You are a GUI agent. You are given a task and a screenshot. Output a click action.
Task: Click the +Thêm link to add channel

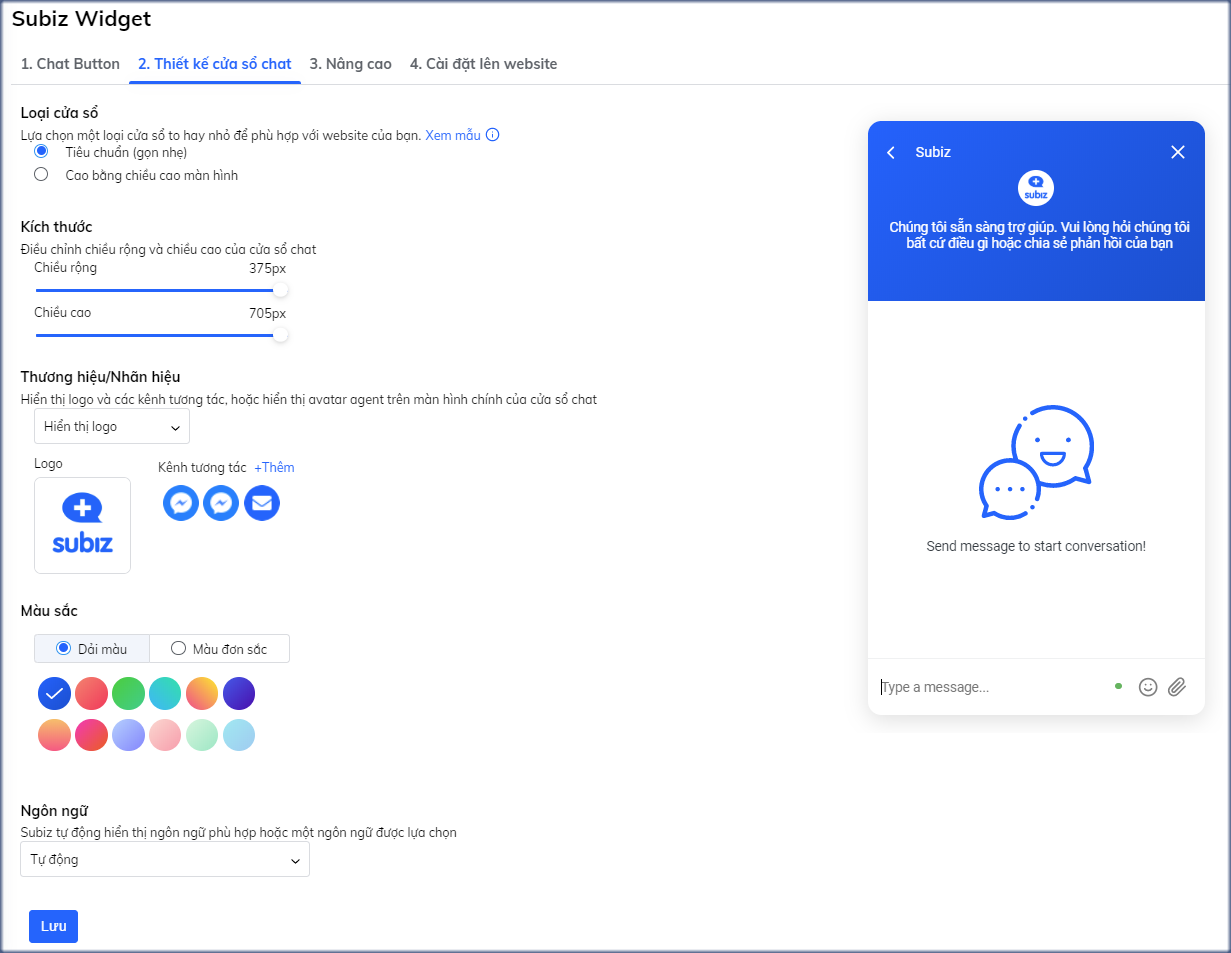tap(274, 468)
